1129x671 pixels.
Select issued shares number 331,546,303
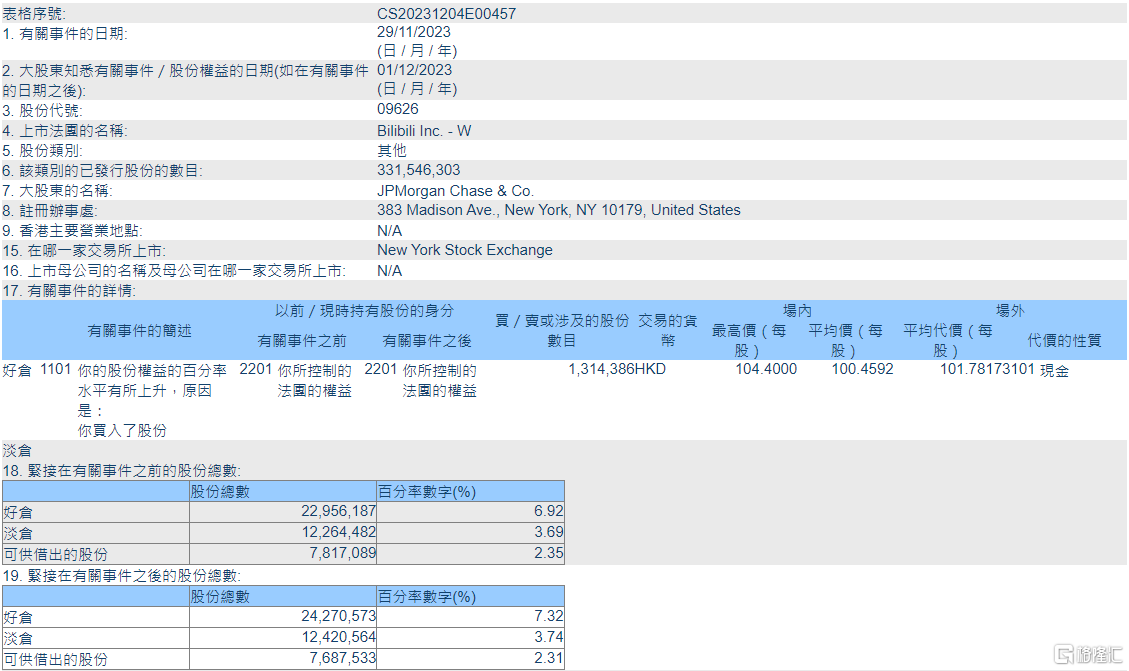coord(418,170)
